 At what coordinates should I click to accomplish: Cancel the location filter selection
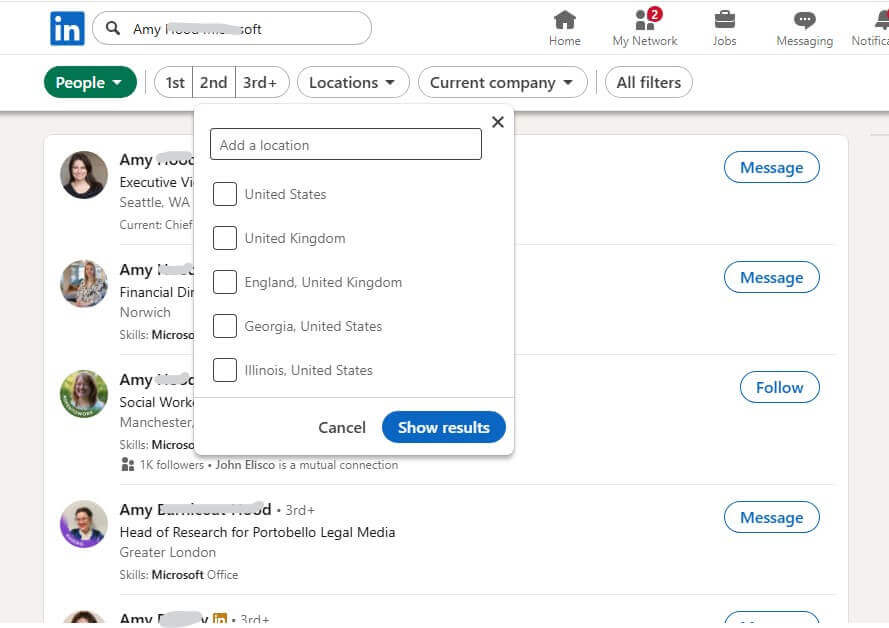342,427
